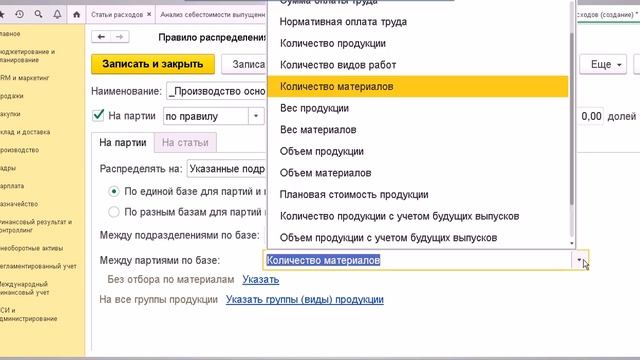Open Бюджетирование и планирование section
The height and width of the screenshot is (360, 640).
(x=27, y=56)
